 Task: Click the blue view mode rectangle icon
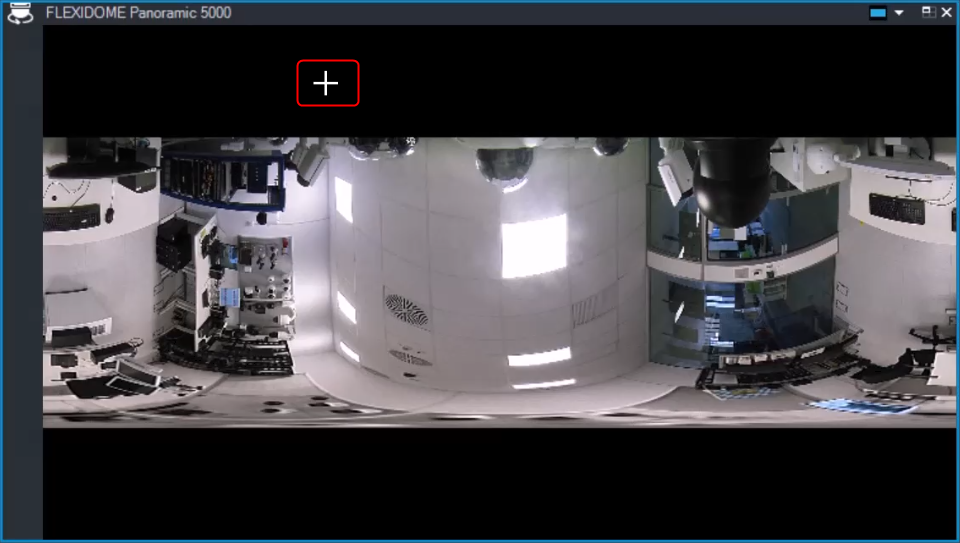click(878, 13)
